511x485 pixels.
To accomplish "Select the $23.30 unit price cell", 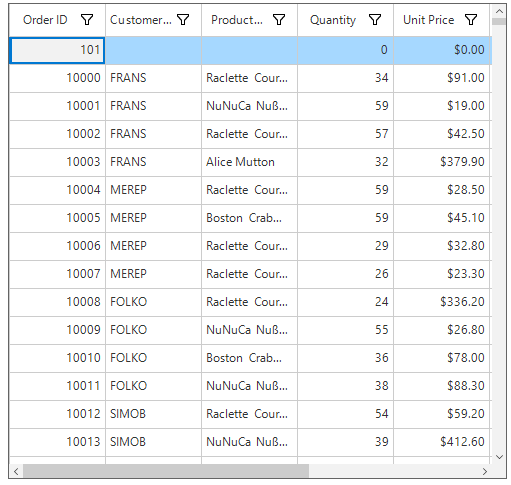I will pyautogui.click(x=441, y=274).
